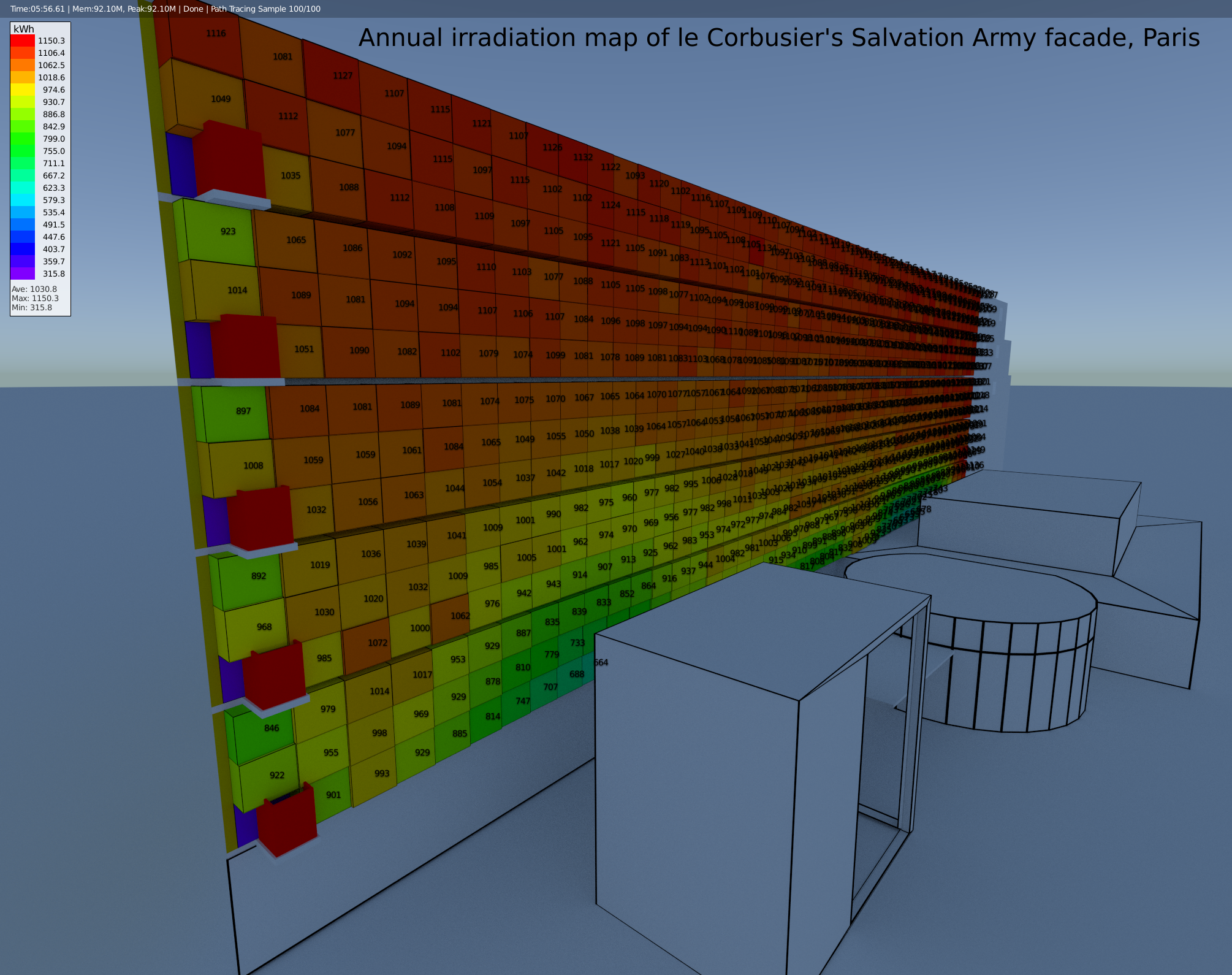Click the facade panel value 1008

(x=253, y=465)
